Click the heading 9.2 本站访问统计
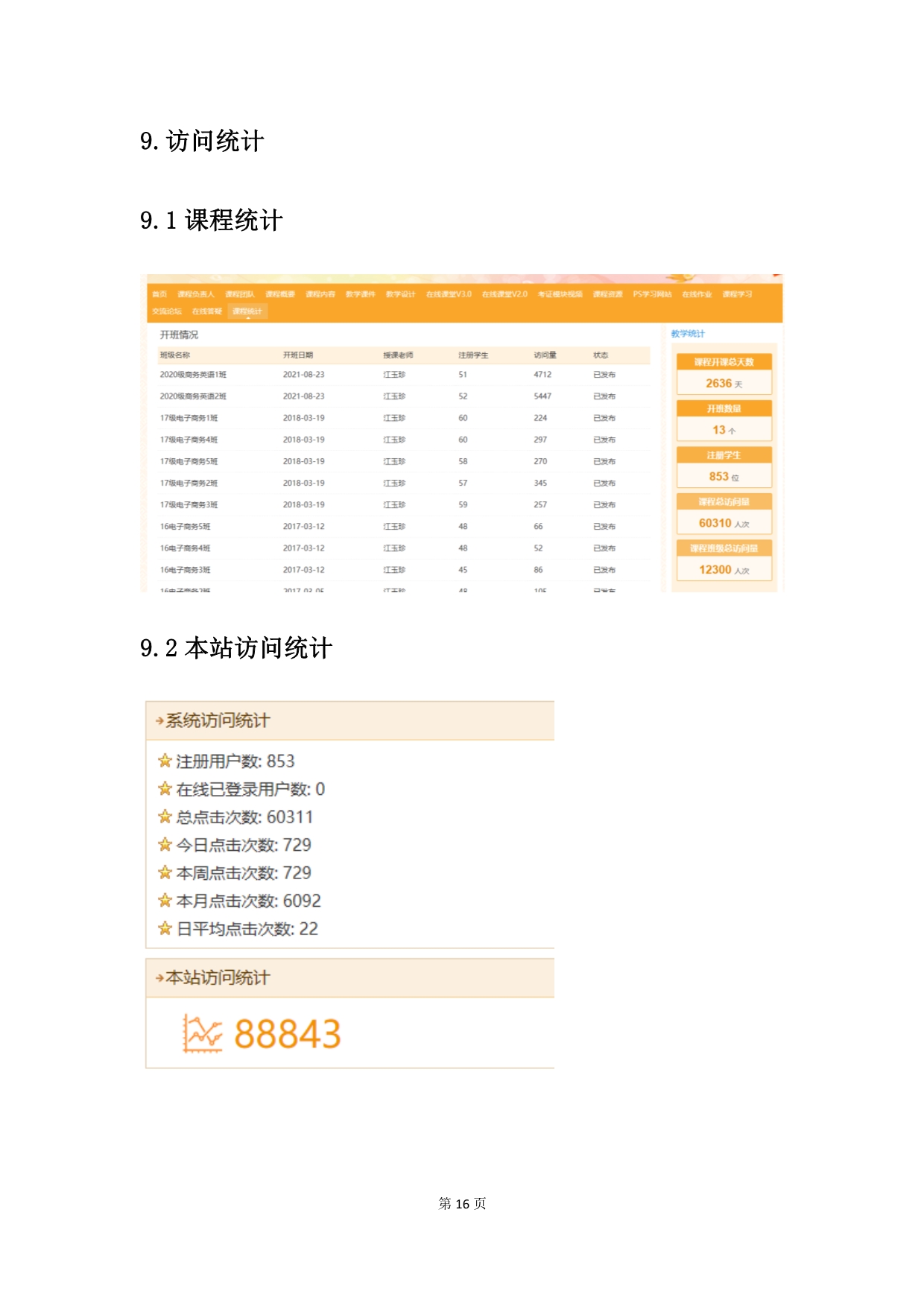The image size is (924, 1306). (x=236, y=648)
